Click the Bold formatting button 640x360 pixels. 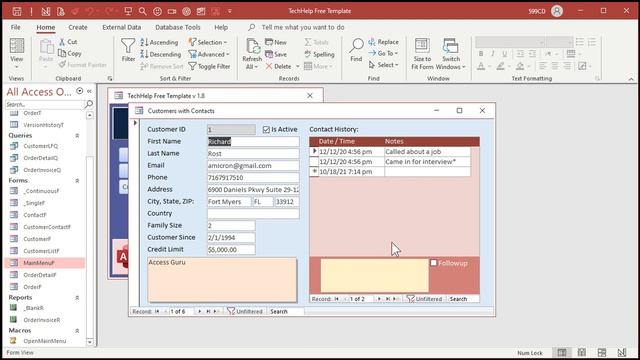481,54
